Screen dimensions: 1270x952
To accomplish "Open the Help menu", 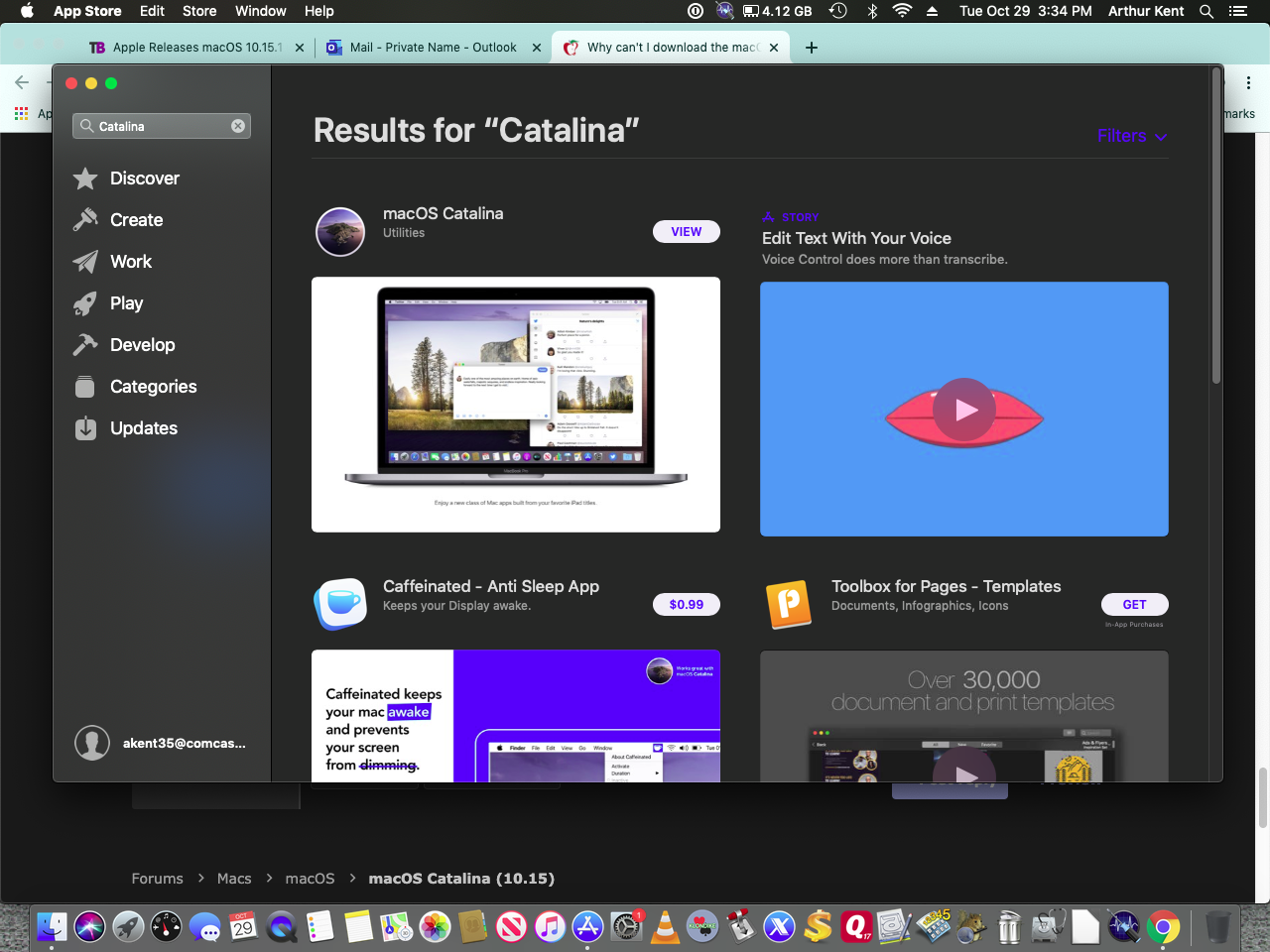I will click(x=319, y=11).
